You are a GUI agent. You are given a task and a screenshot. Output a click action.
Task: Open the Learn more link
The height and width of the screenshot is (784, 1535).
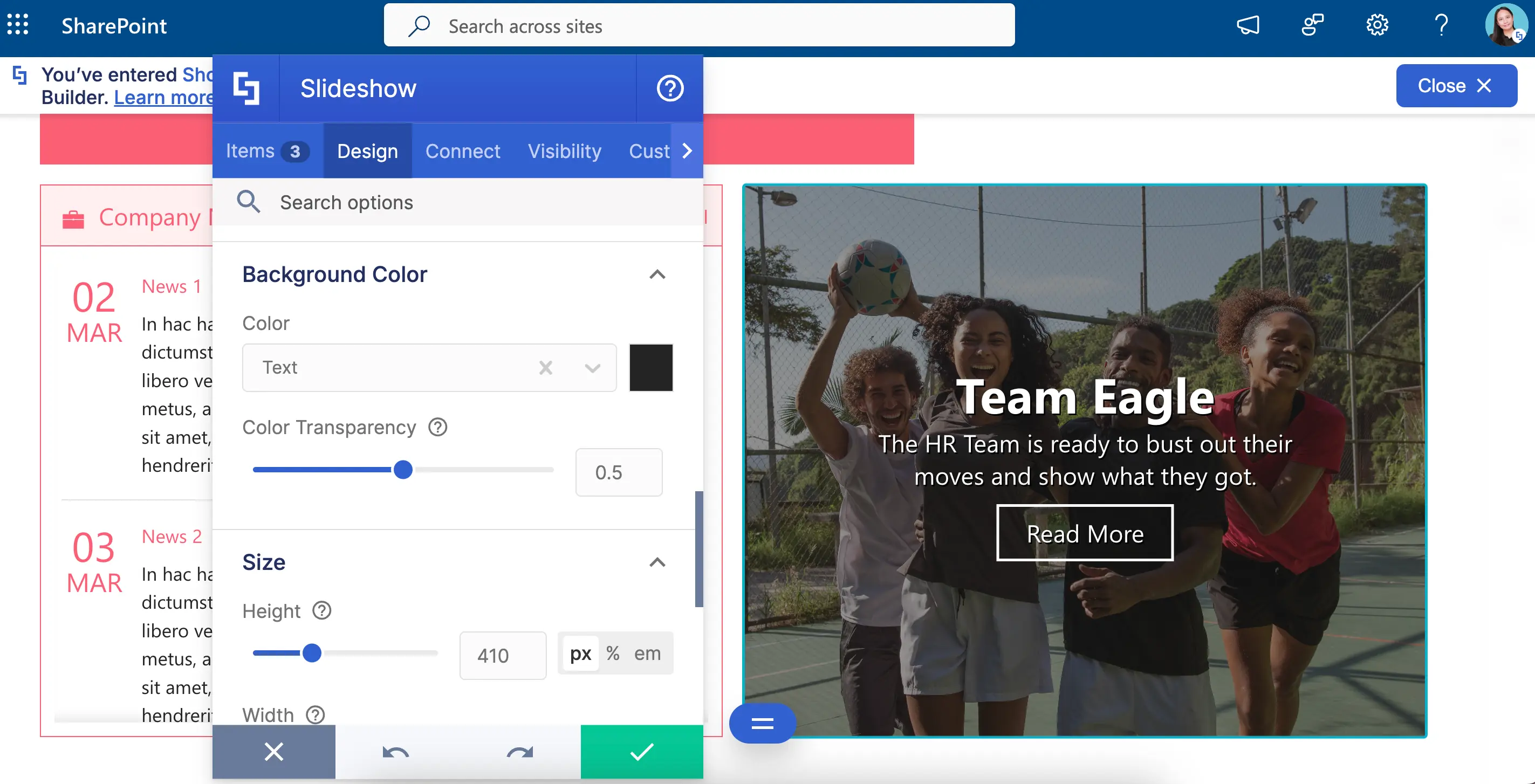click(163, 97)
